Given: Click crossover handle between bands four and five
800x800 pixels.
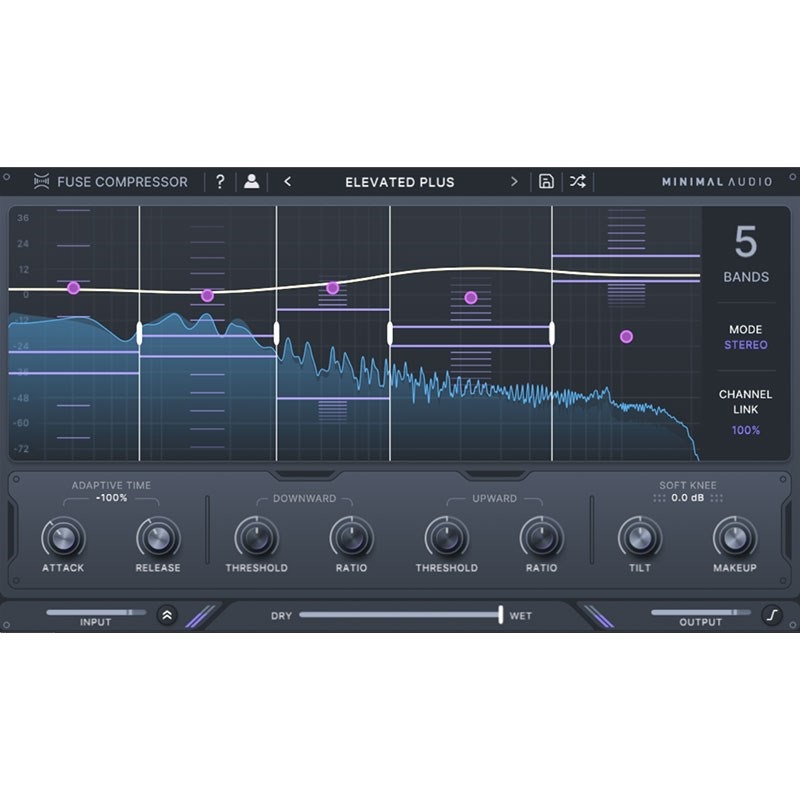Looking at the screenshot, I should pyautogui.click(x=552, y=333).
